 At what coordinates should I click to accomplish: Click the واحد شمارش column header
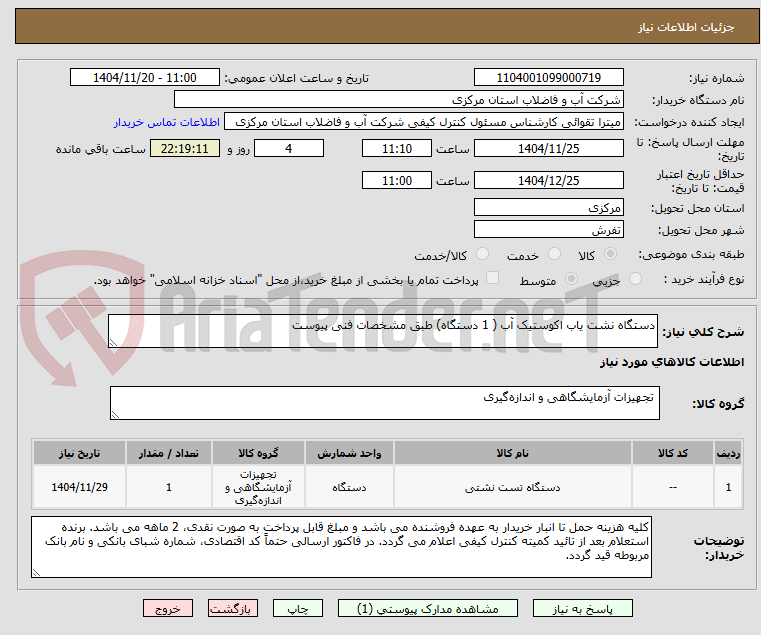(349, 453)
